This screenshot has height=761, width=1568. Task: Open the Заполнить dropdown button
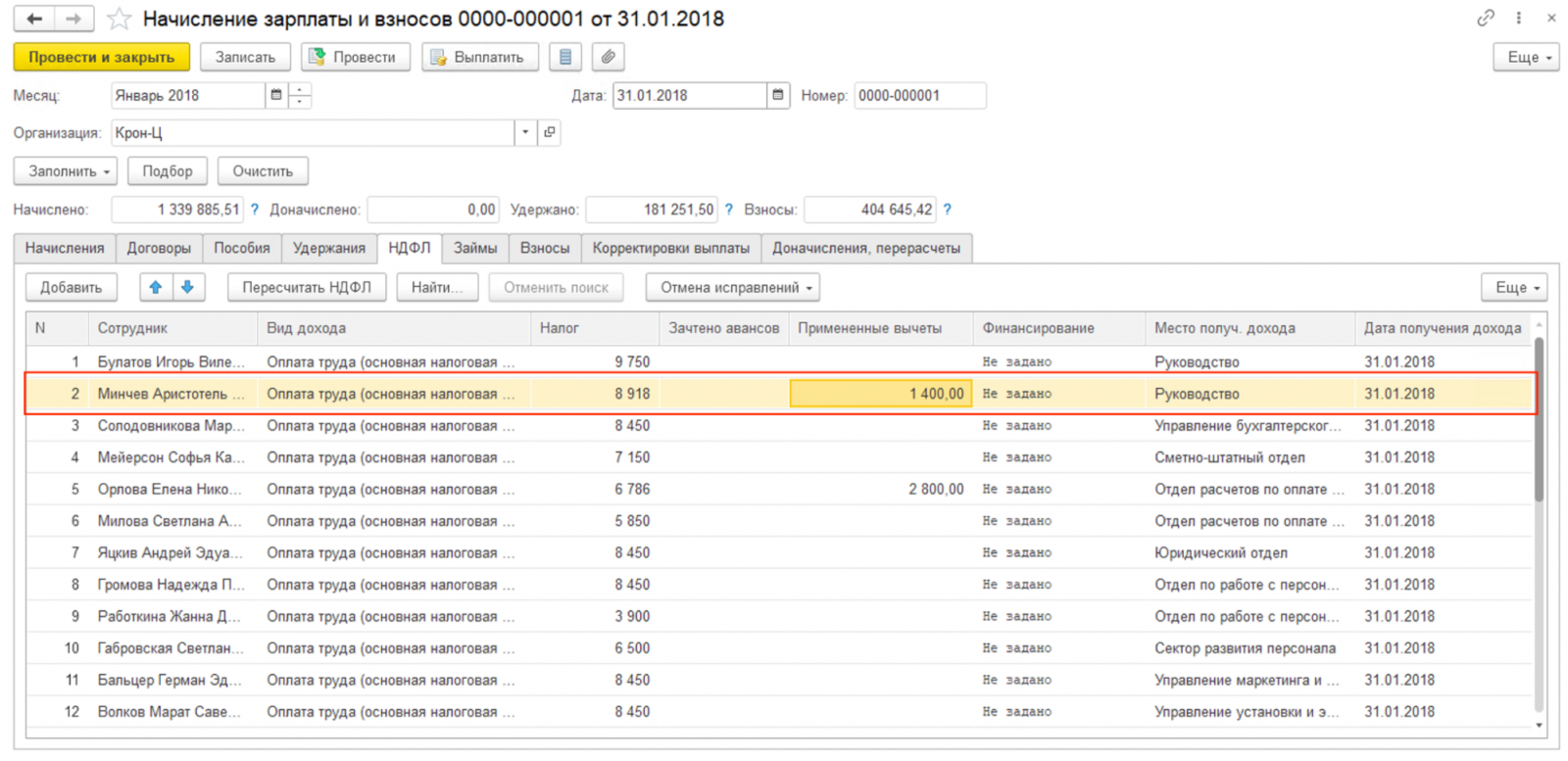(x=66, y=170)
